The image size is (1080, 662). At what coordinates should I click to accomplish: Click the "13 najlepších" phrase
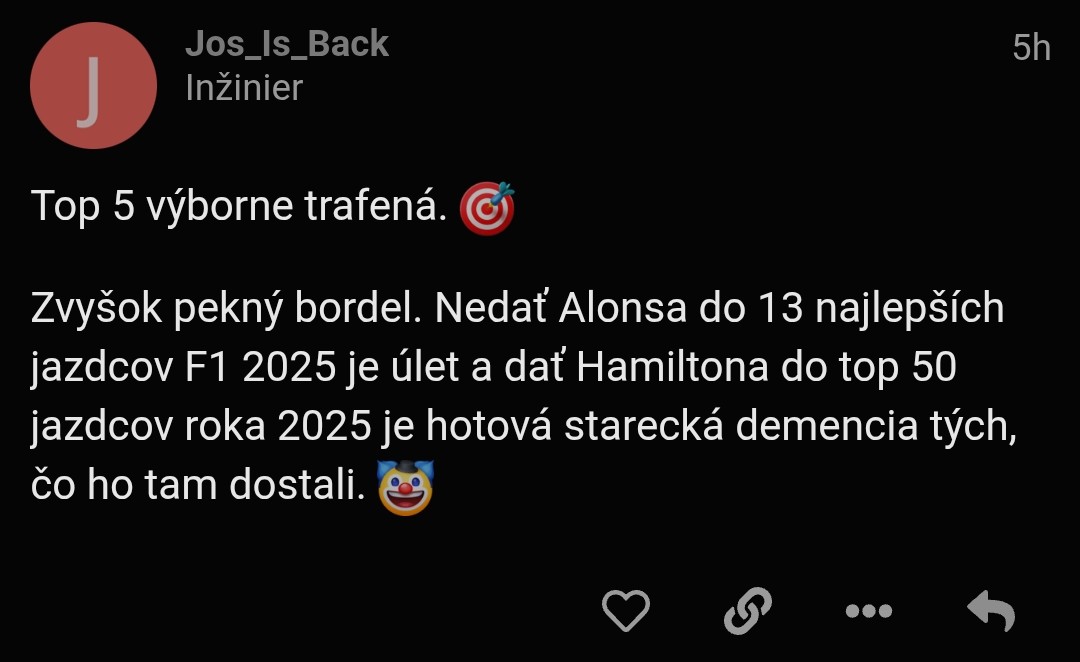[881, 308]
